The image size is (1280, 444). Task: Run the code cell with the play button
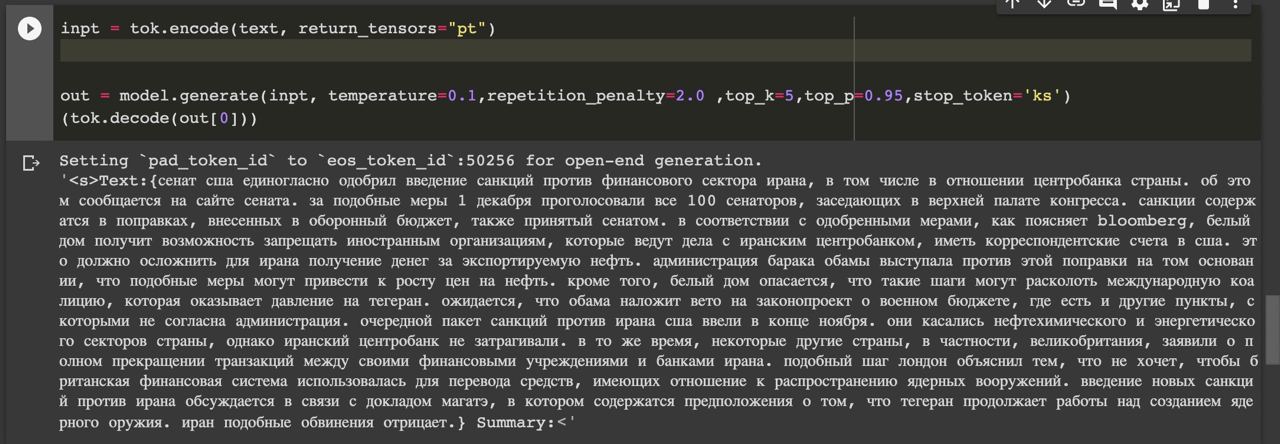pyautogui.click(x=30, y=29)
